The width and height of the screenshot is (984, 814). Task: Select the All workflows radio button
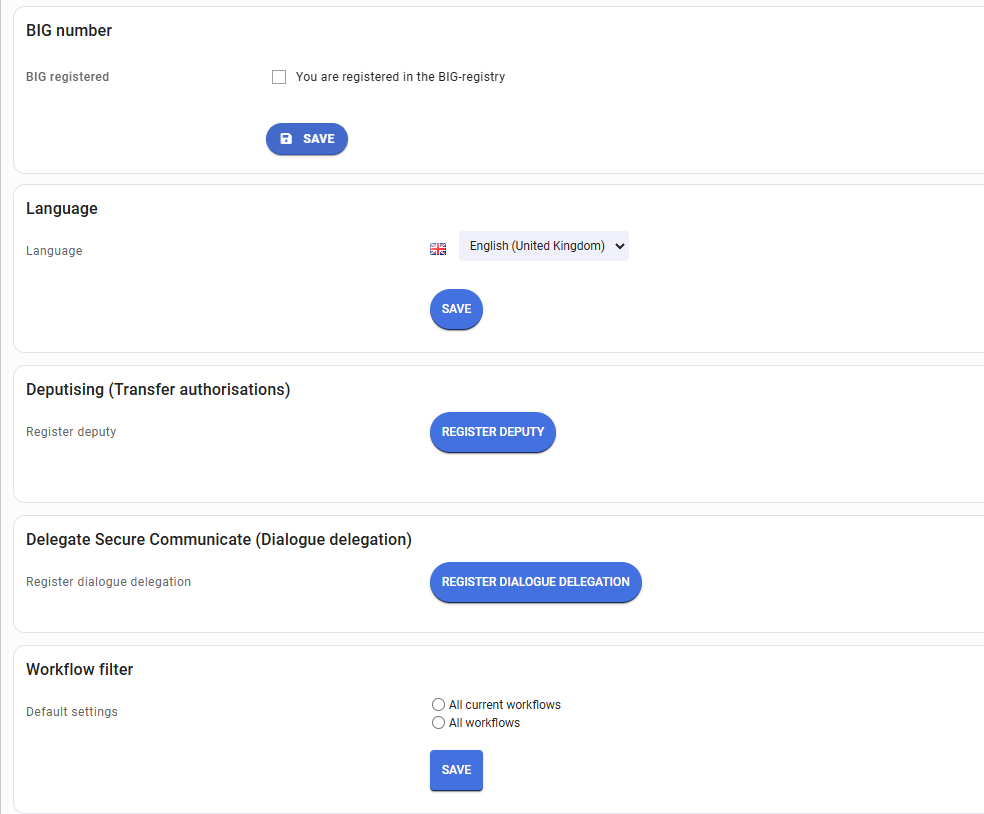438,723
